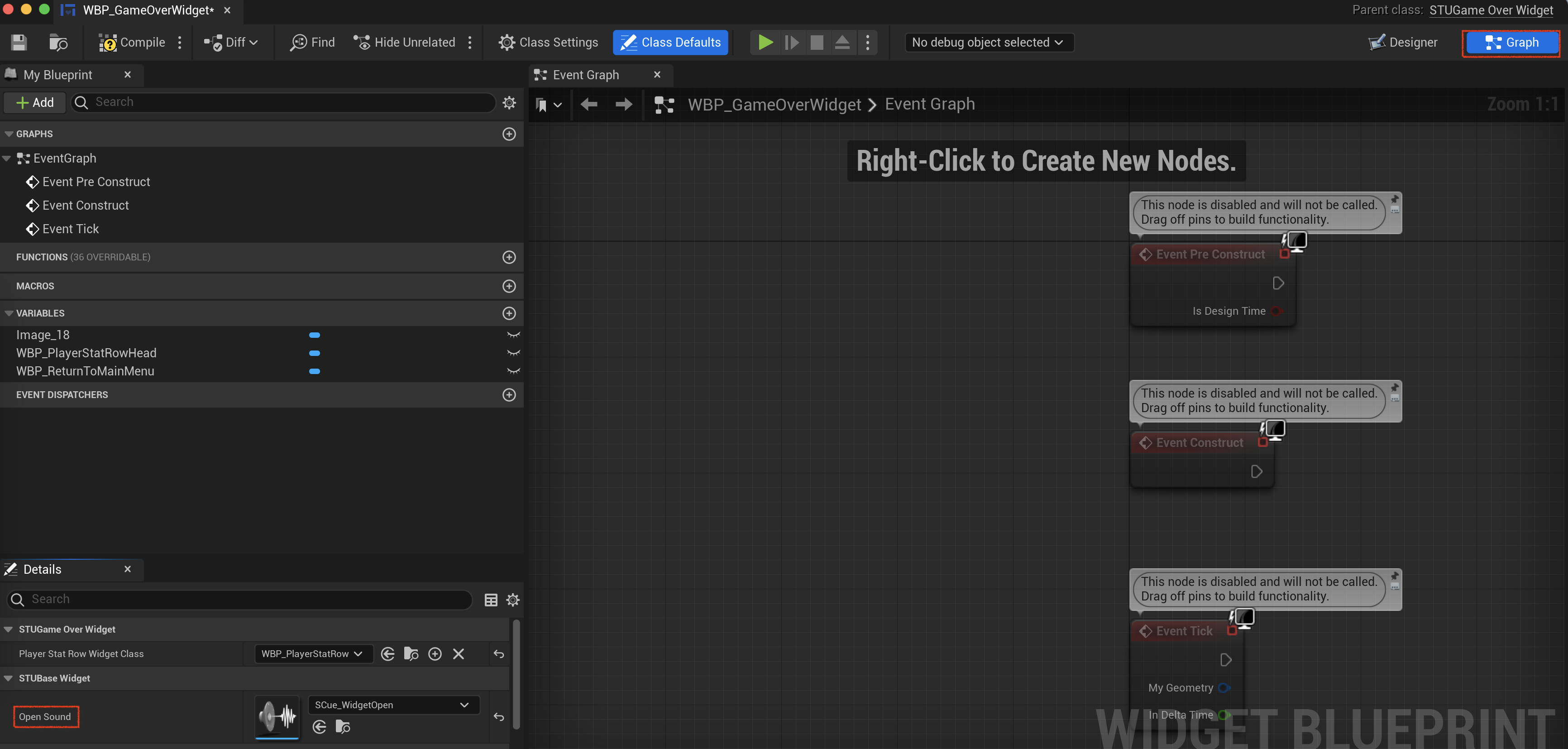The image size is (1568, 749).
Task: Toggle WBP_PlayerStatRowHead visibility eye icon
Action: [514, 353]
